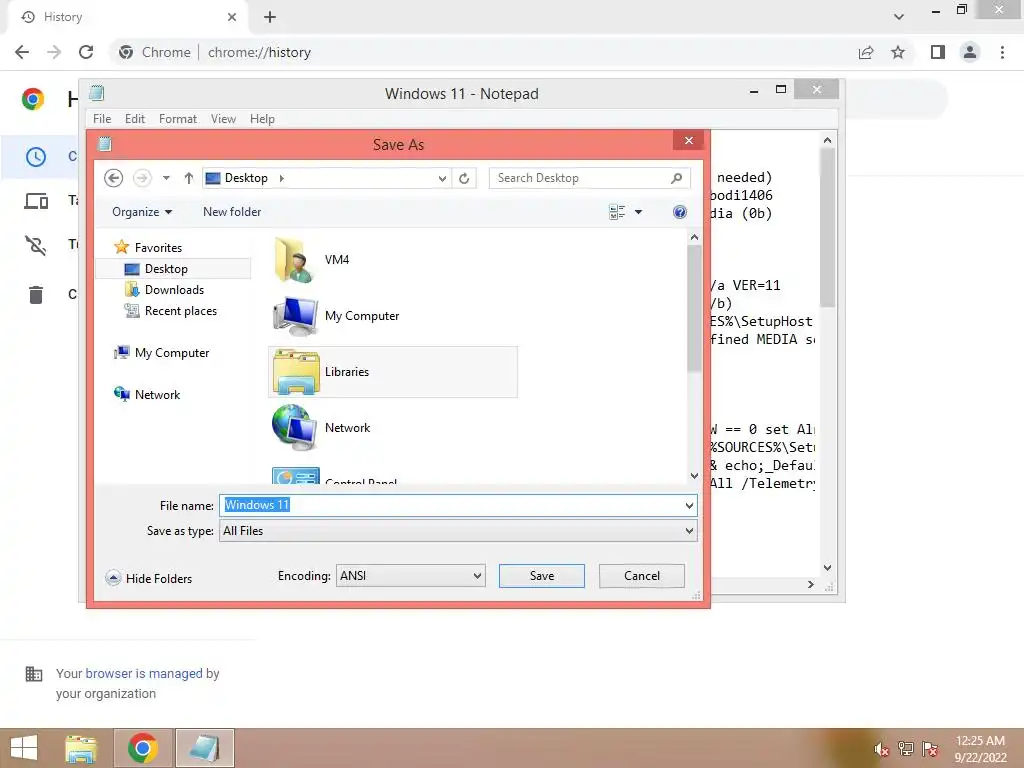
Task: Open Windows Start button
Action: [x=24, y=748]
